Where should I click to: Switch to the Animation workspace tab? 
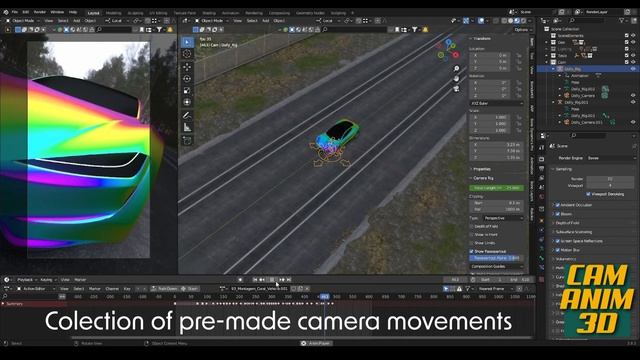coord(230,13)
